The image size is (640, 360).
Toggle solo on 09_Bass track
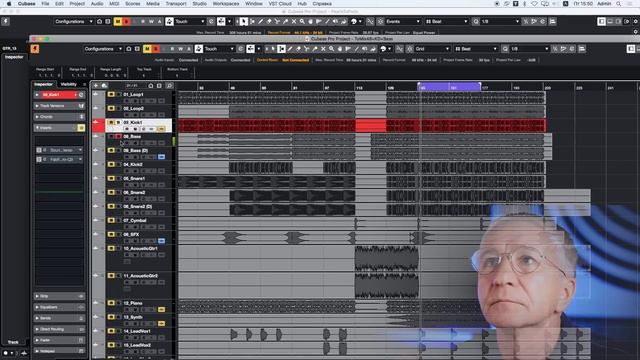pos(118,136)
